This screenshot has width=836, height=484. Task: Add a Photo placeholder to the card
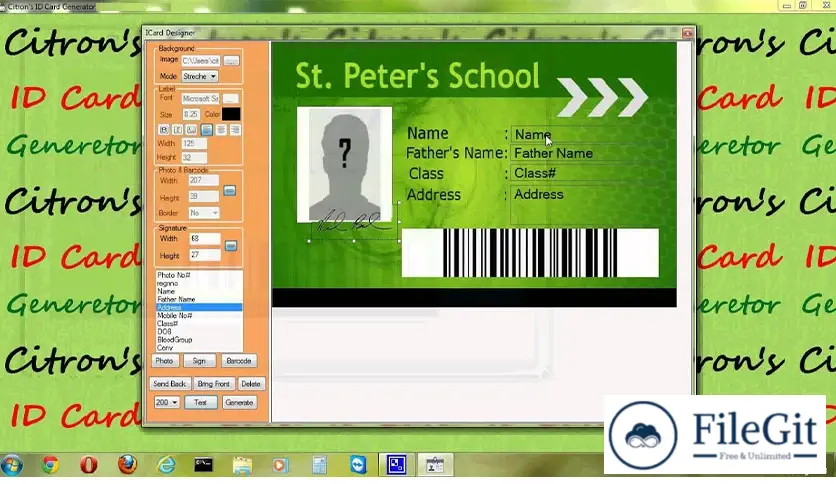point(164,361)
